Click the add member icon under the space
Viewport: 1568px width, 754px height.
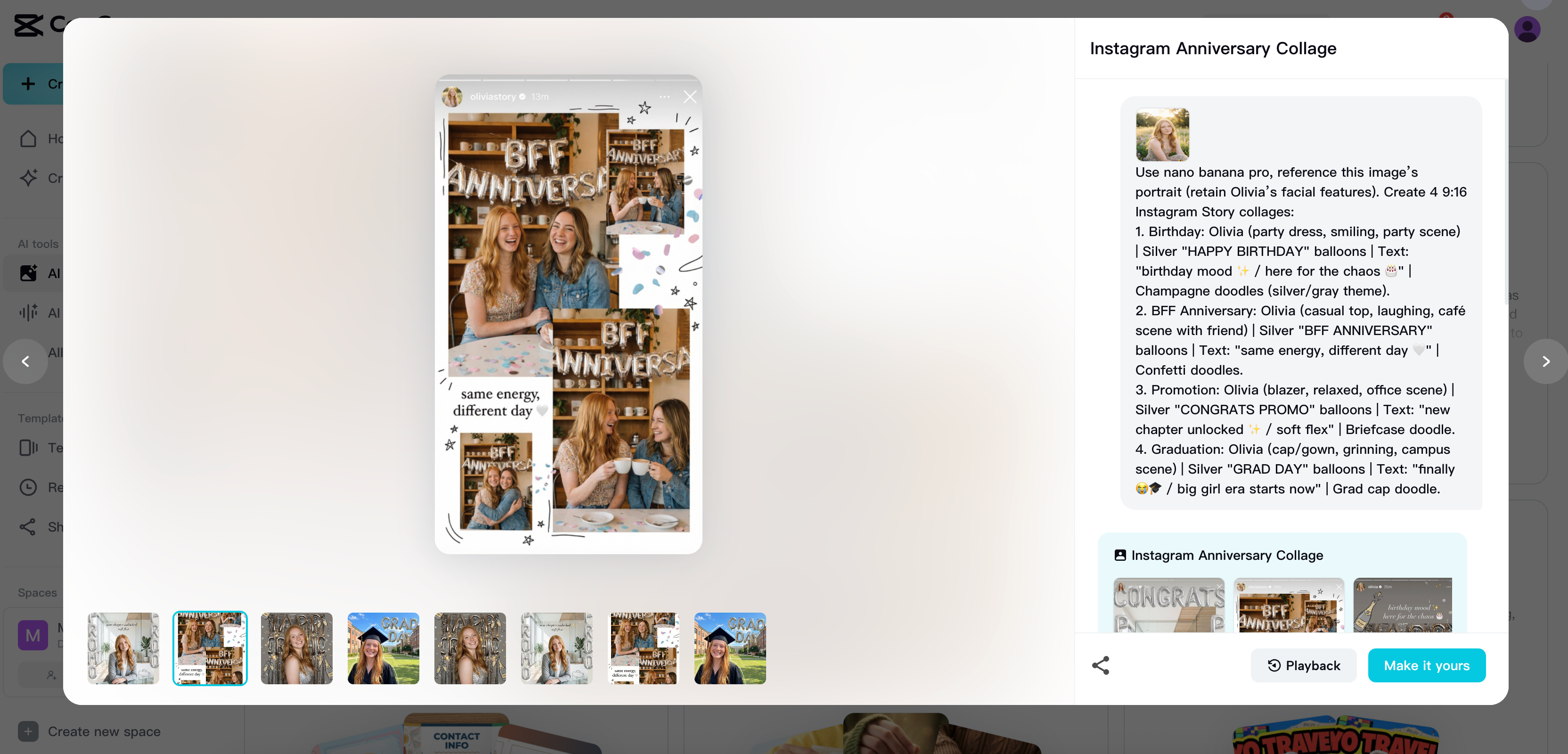[x=51, y=675]
